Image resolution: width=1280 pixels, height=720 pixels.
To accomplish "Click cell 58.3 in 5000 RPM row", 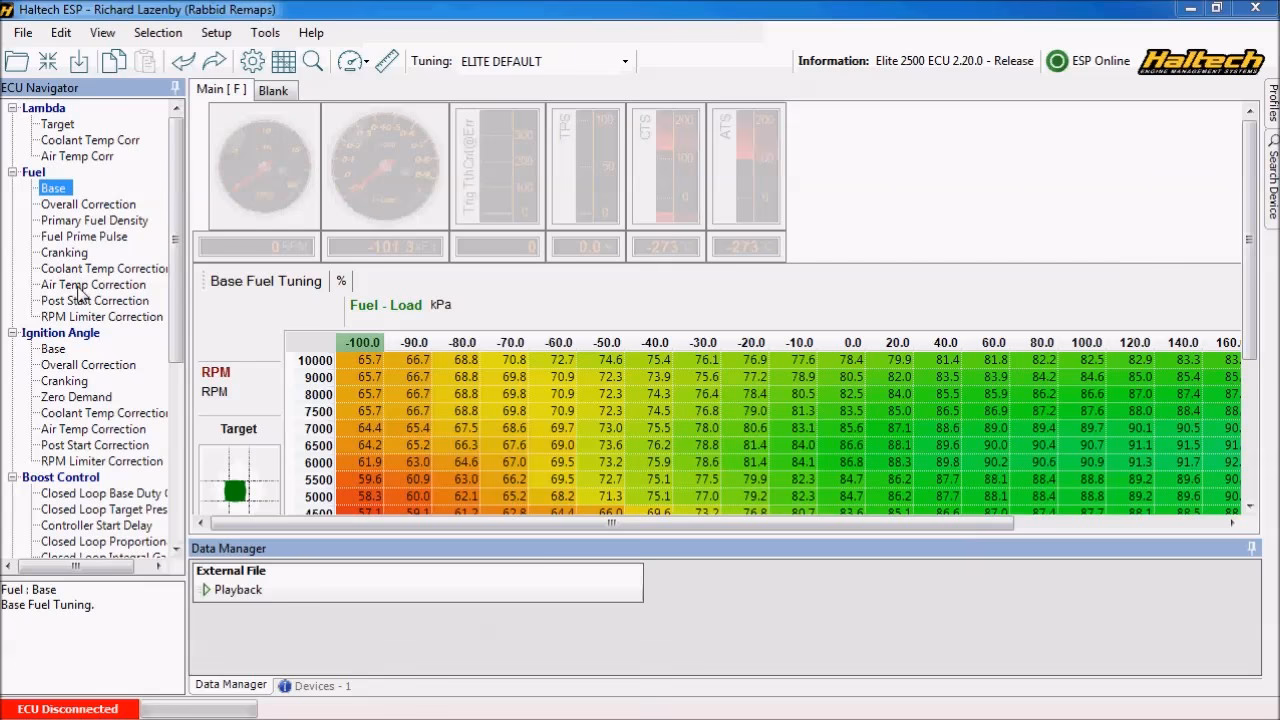I will click(x=360, y=496).
